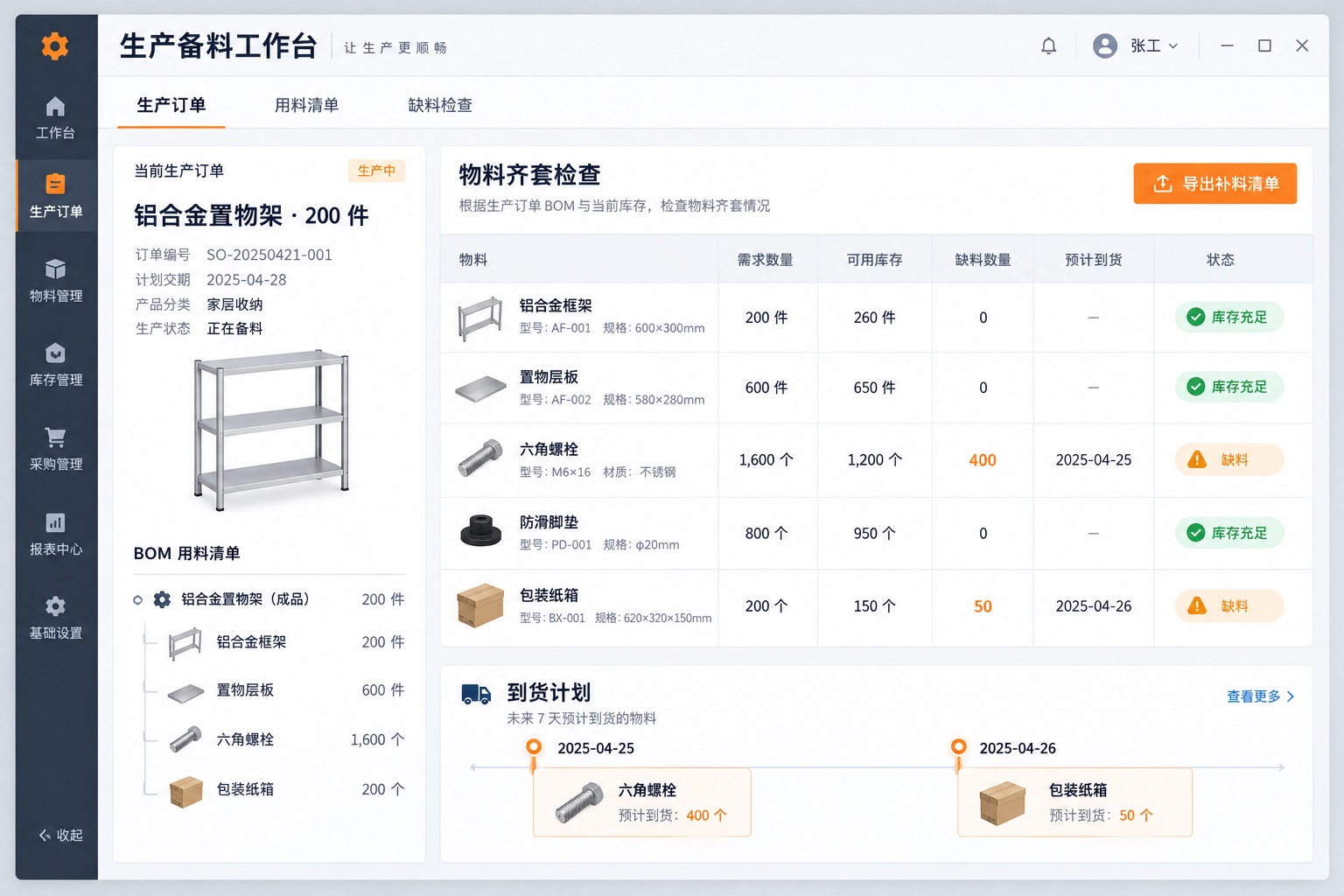Screen dimensions: 1344x896
Task: Switch to the 生产订单 tab
Action: click(171, 105)
